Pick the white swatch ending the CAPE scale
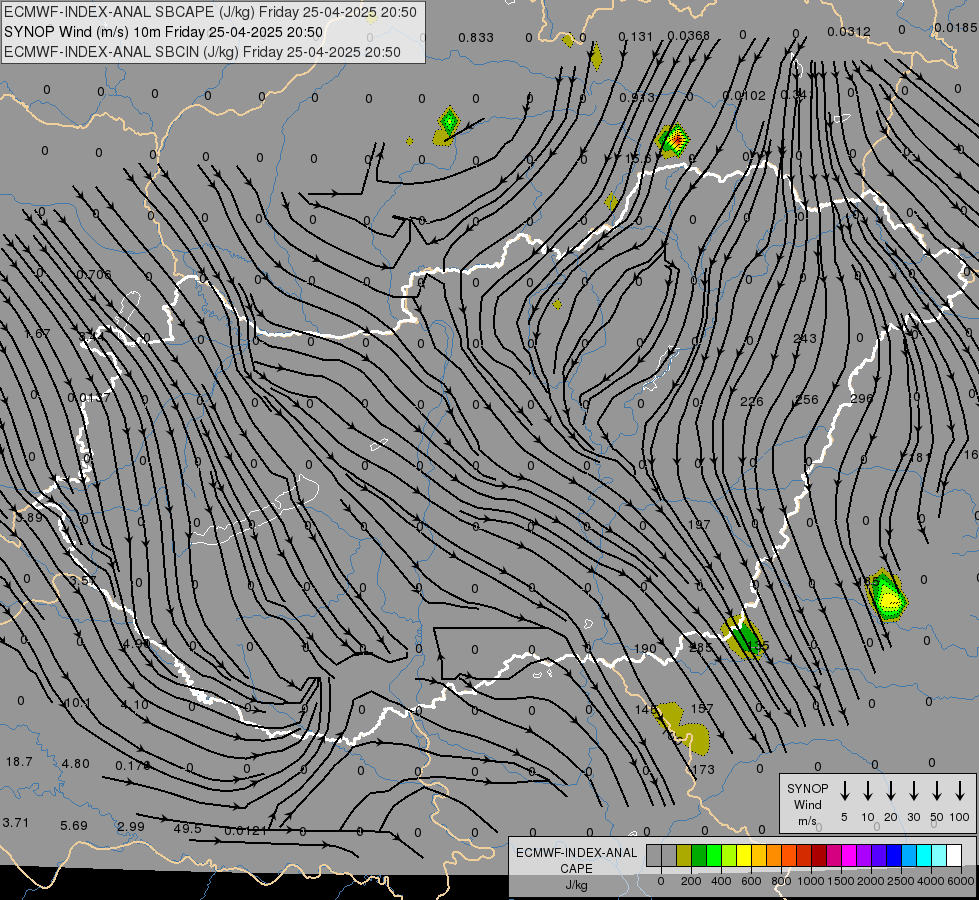The height and width of the screenshot is (900, 979). (x=954, y=856)
